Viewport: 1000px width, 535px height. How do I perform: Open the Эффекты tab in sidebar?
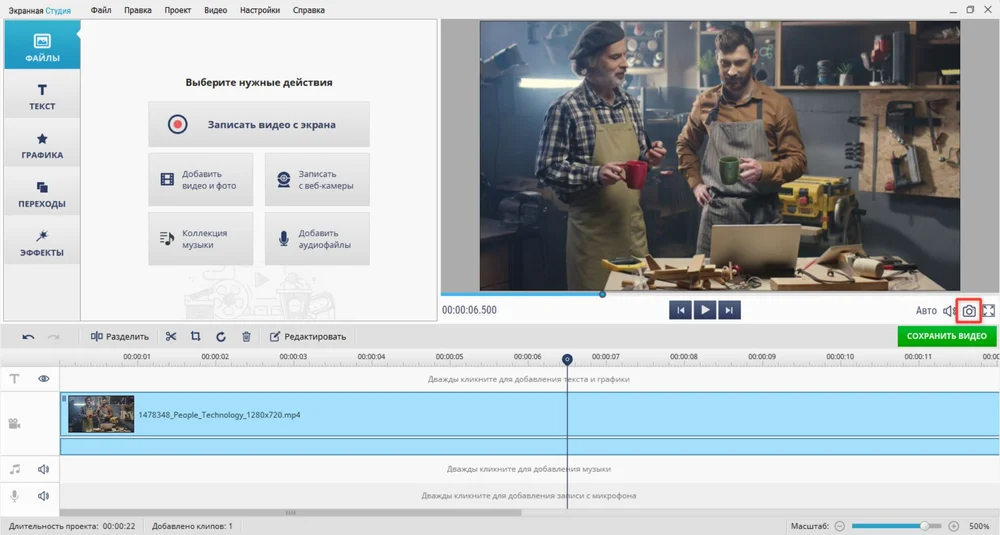pos(42,243)
